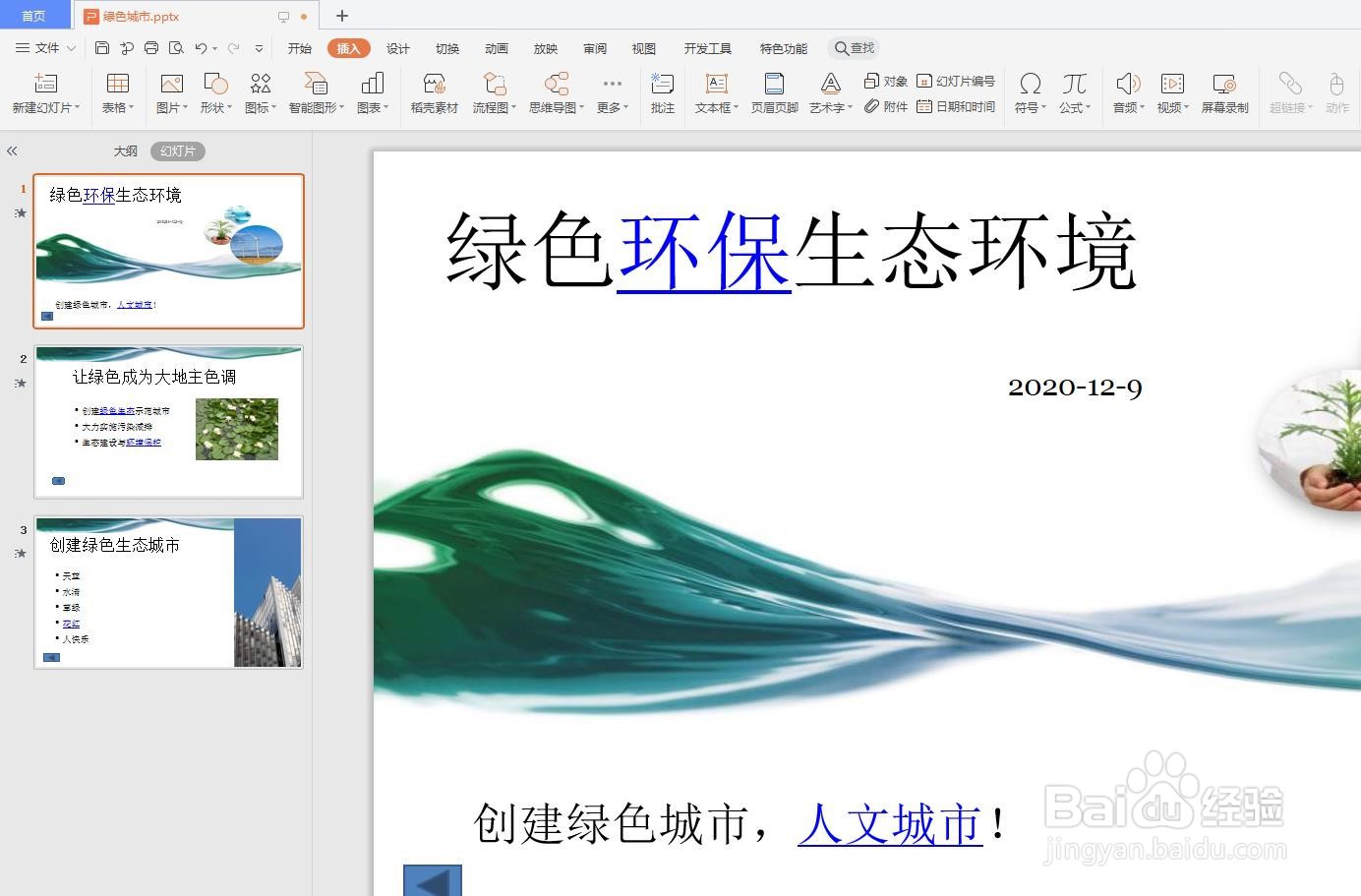This screenshot has height=896, width=1361.
Task: Click the 附件 attachment paperclip icon
Action: pos(871,106)
